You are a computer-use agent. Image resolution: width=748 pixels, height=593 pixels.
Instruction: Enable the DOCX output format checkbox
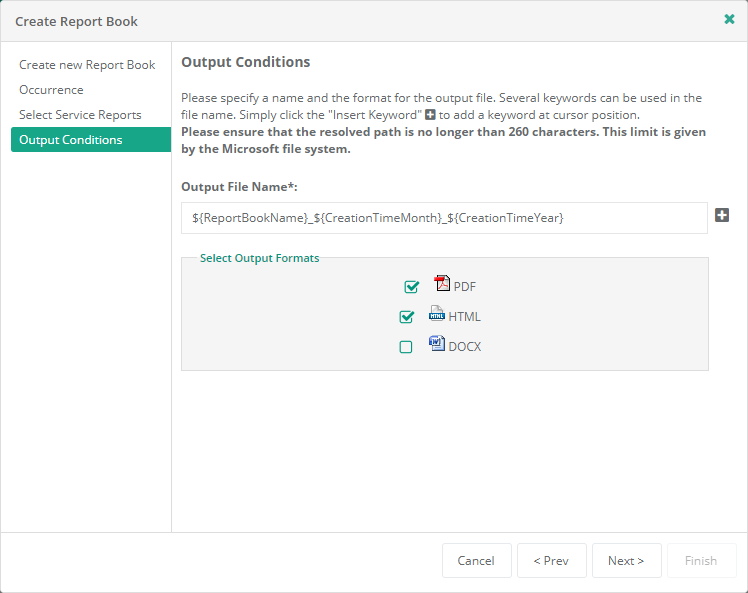(405, 347)
